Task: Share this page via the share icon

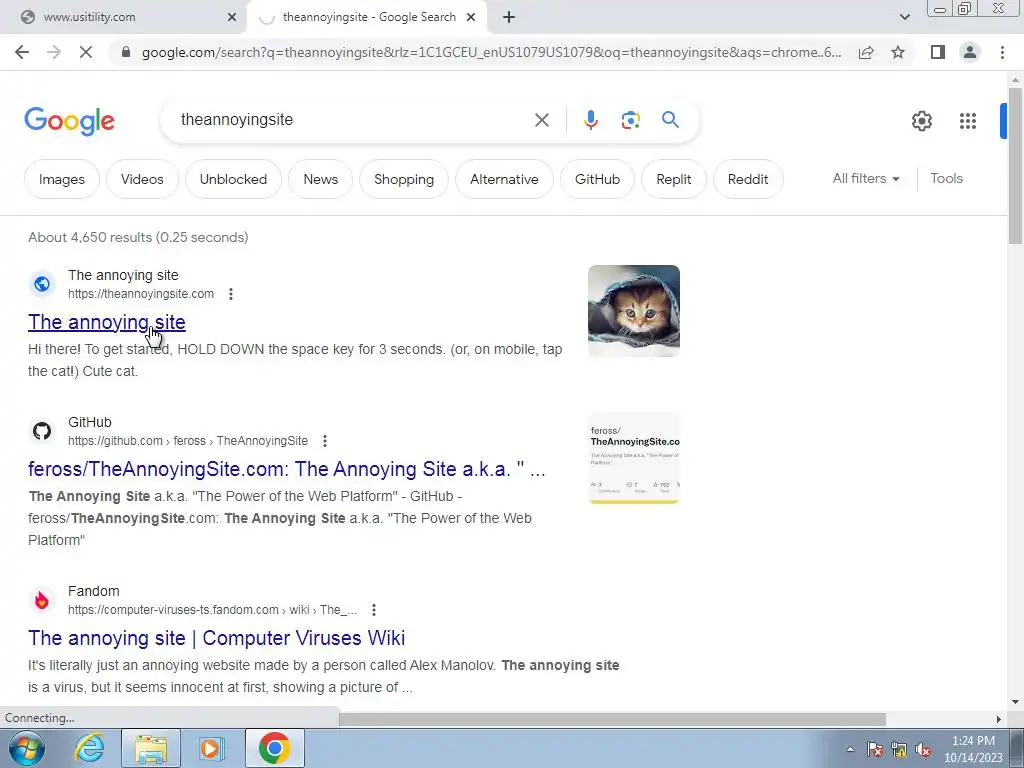Action: click(866, 52)
